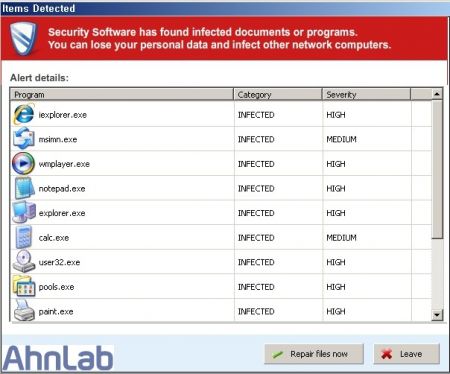This screenshot has height=374, width=450.
Task: Click the Internet Explorer icon beside iexplorer.exe
Action: 24,114
